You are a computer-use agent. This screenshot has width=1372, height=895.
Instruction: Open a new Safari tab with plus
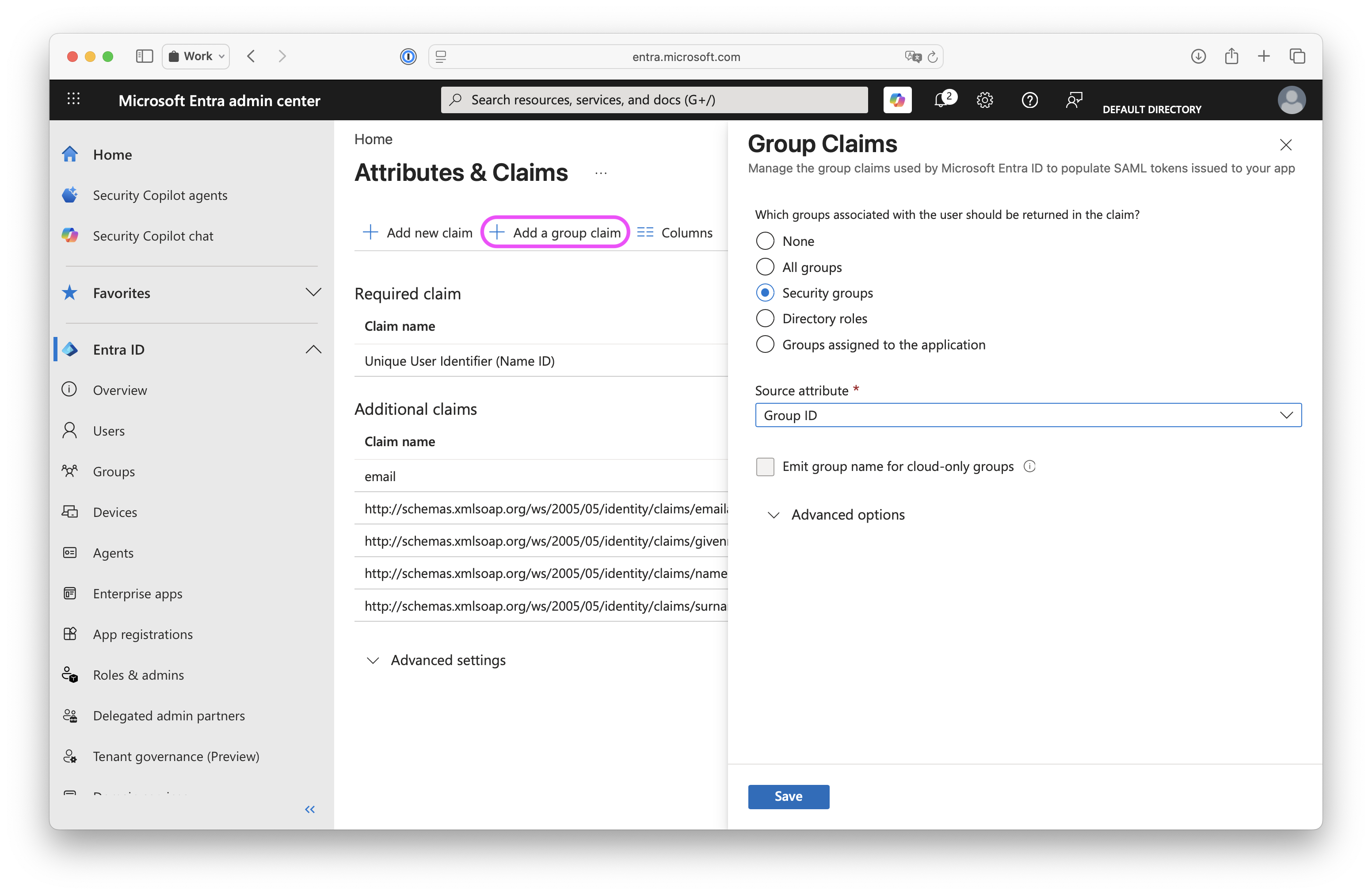(x=1264, y=56)
